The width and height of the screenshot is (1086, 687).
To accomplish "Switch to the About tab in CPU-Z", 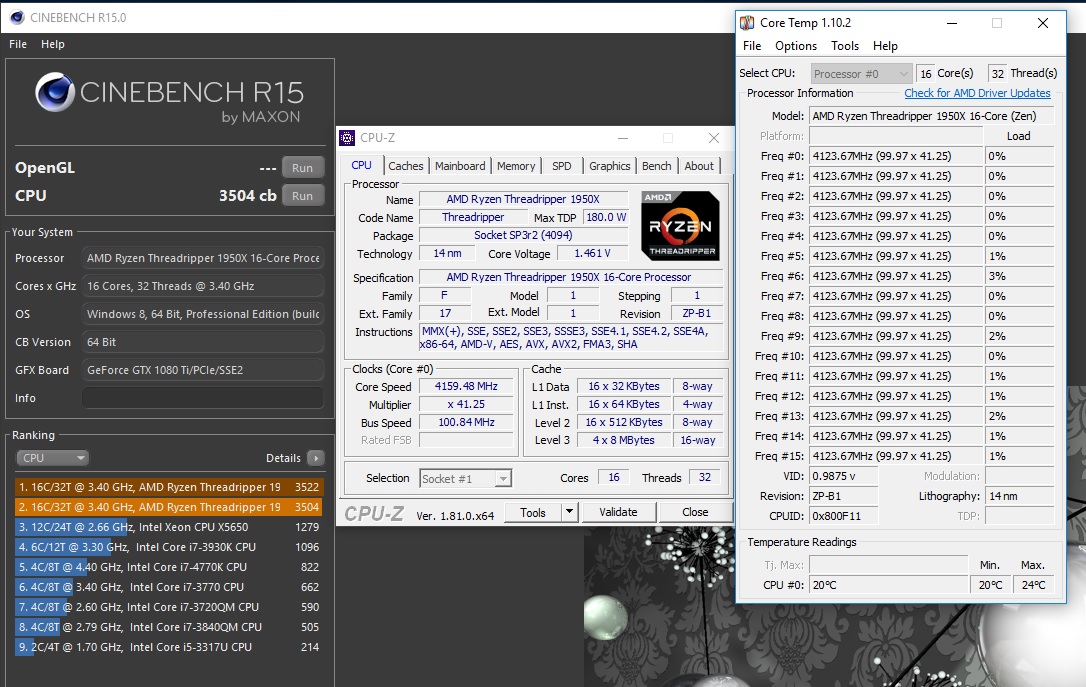I will [699, 166].
